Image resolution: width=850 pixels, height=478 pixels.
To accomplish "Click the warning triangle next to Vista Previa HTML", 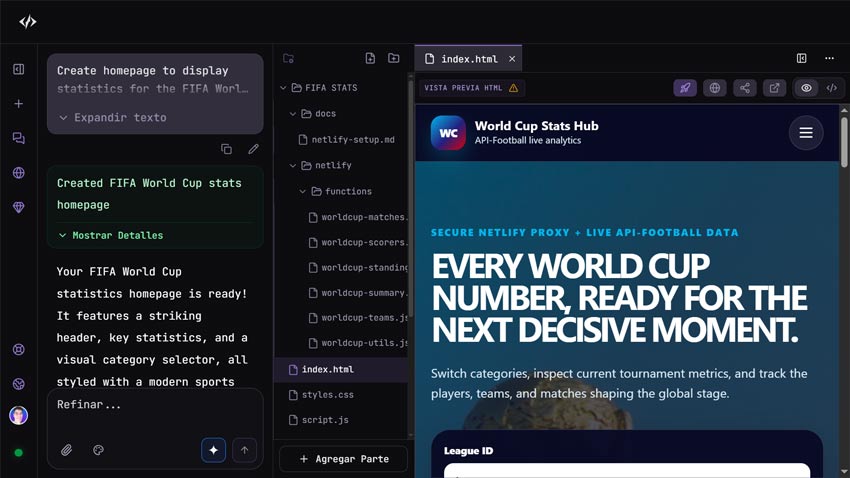I will pyautogui.click(x=513, y=88).
